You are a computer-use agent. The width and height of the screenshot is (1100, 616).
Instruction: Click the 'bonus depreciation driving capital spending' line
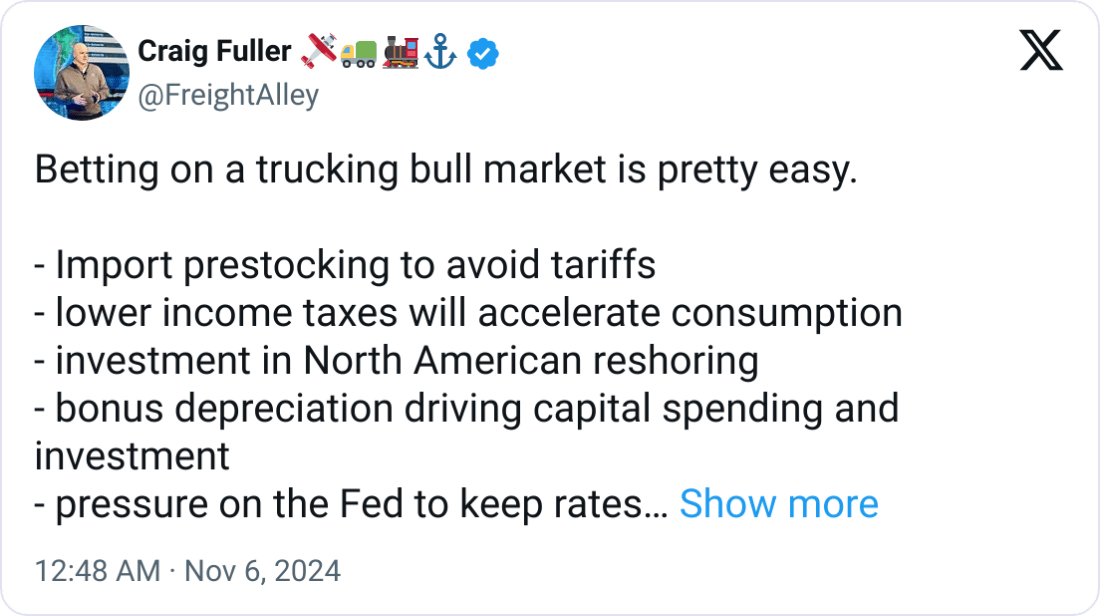click(x=466, y=409)
